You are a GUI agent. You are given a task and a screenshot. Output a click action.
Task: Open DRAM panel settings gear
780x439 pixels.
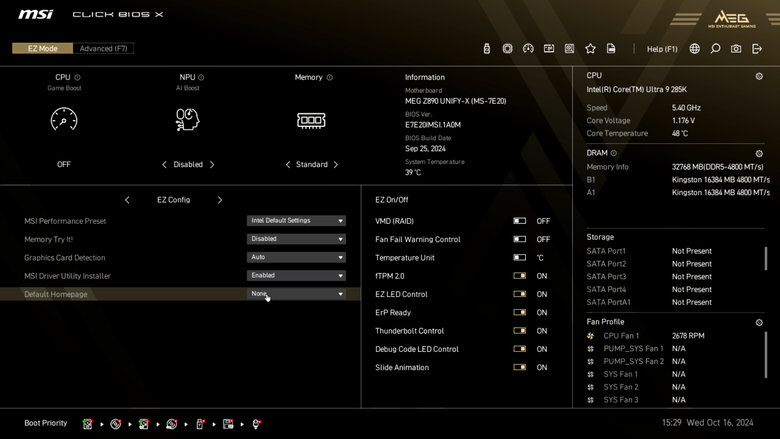pyautogui.click(x=759, y=154)
